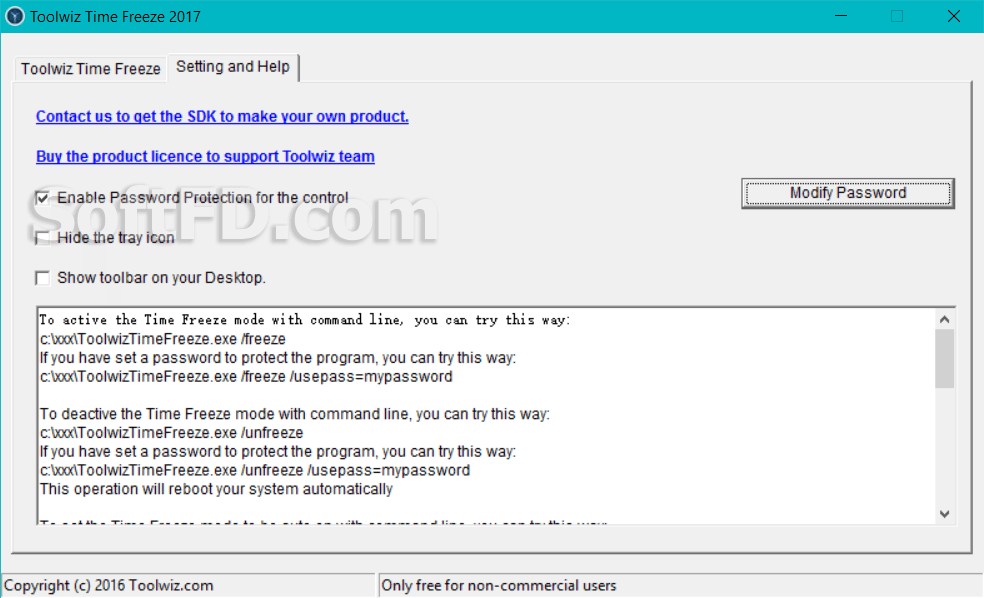Enable Show toolbar on your Desktop

pyautogui.click(x=43, y=278)
